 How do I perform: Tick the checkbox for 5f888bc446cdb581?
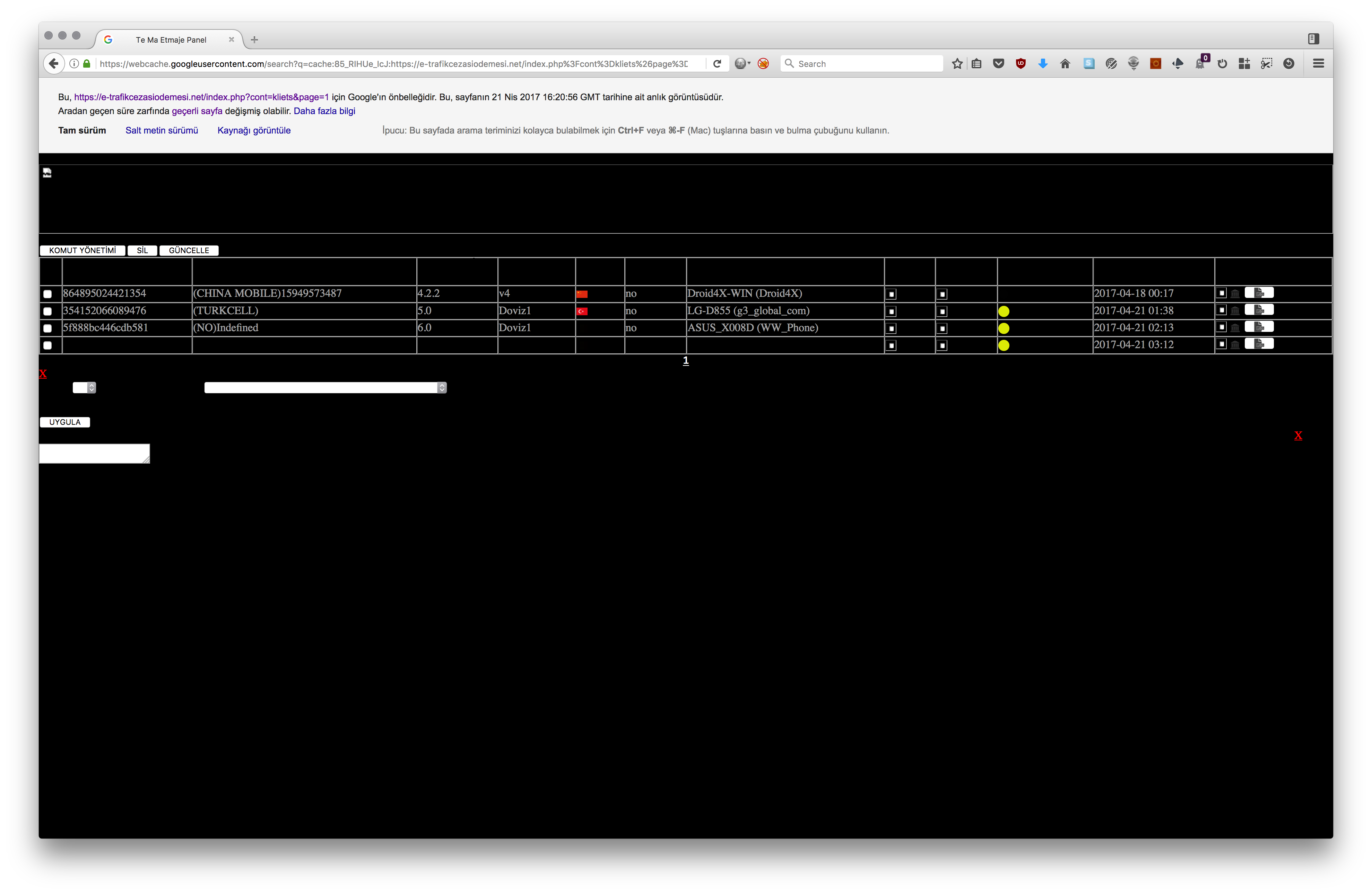47,328
